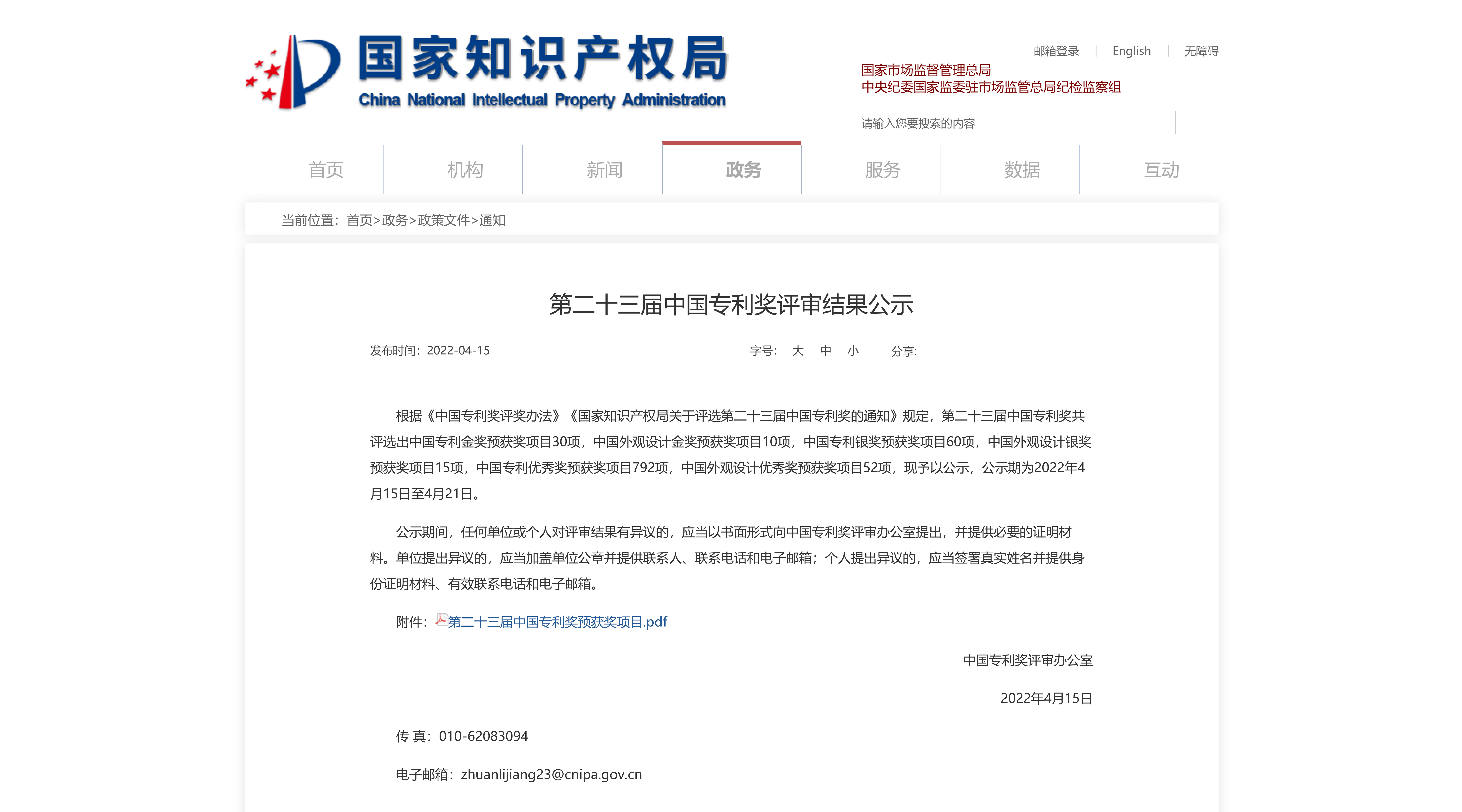Open the 互动 navigation tab
1462x812 pixels.
click(1161, 170)
